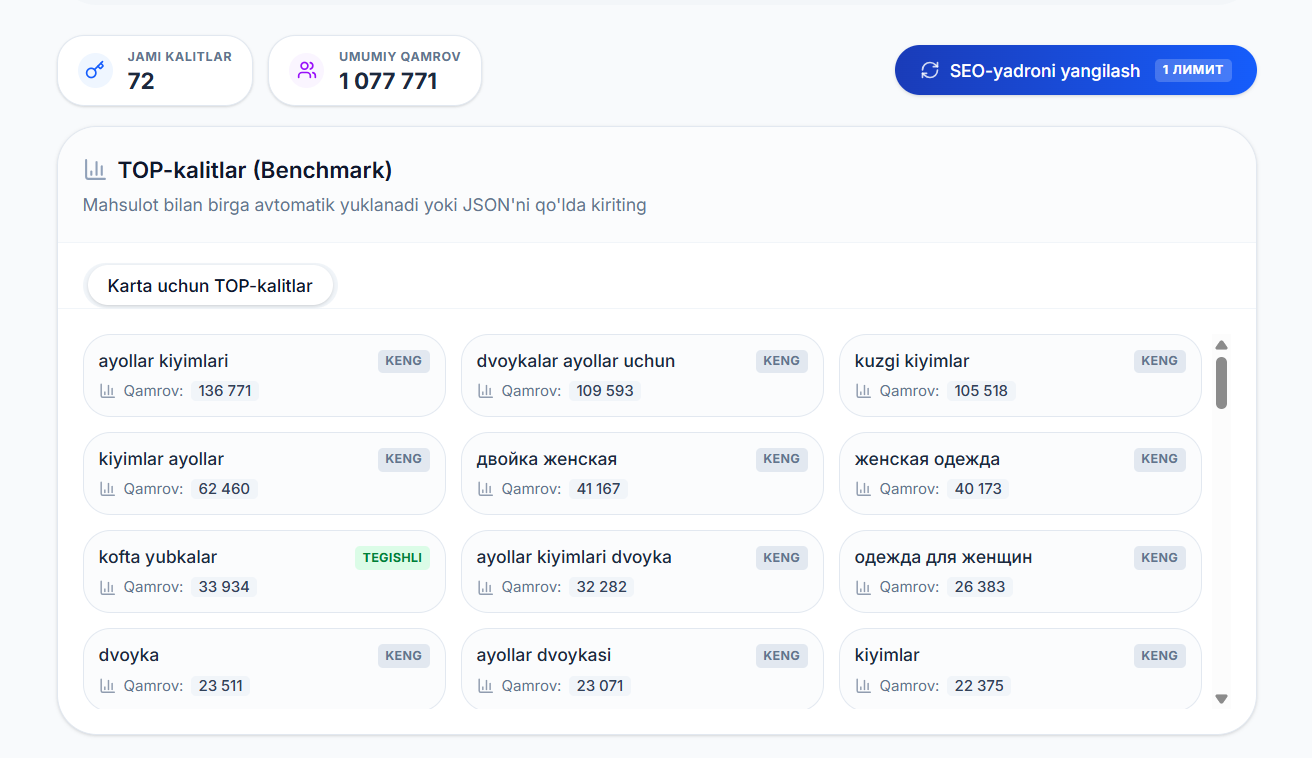
Task: Click the coverage value 109 593
Action: coord(605,391)
